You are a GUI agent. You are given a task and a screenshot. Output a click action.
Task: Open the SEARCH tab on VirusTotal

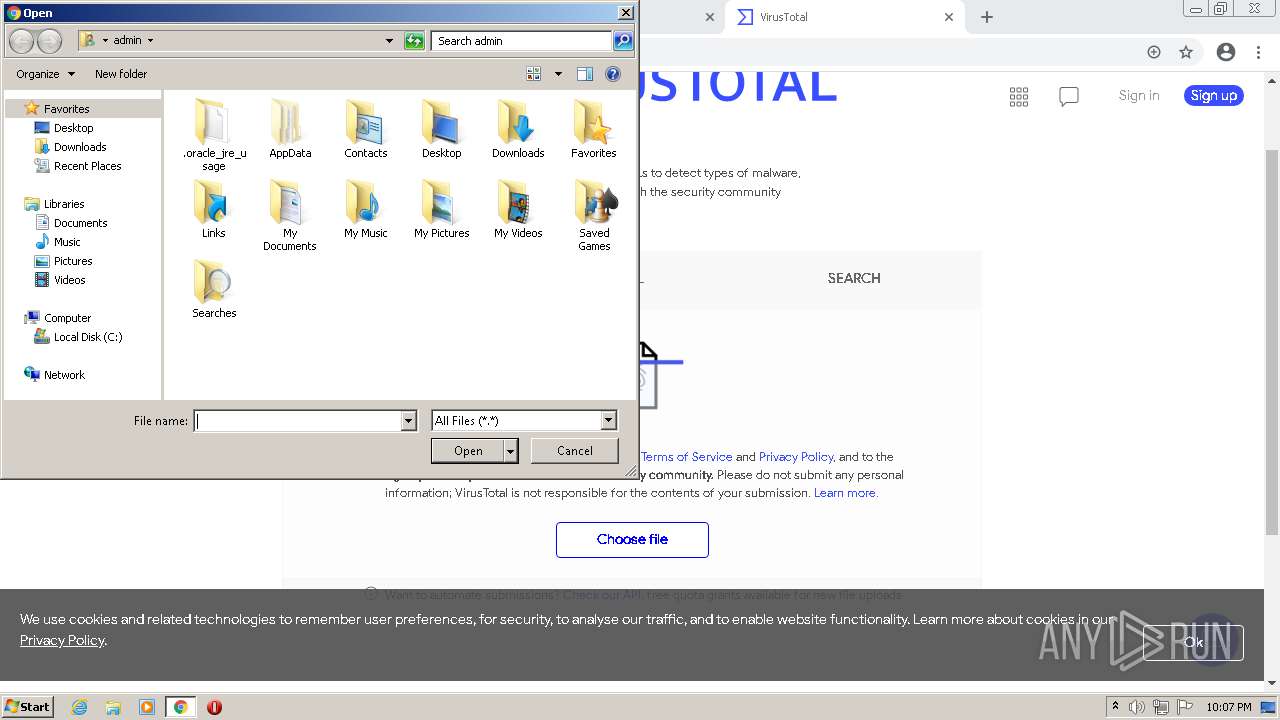pyautogui.click(x=854, y=279)
